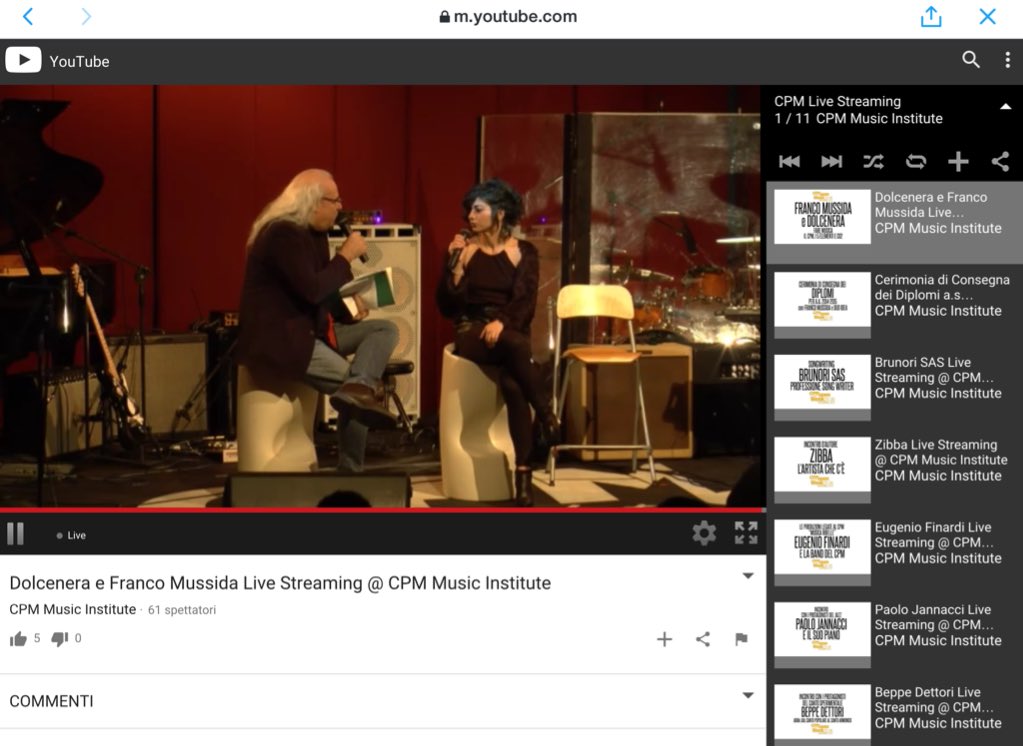Click the COMMENTI heading
Viewport: 1023px width, 746px height.
[52, 701]
